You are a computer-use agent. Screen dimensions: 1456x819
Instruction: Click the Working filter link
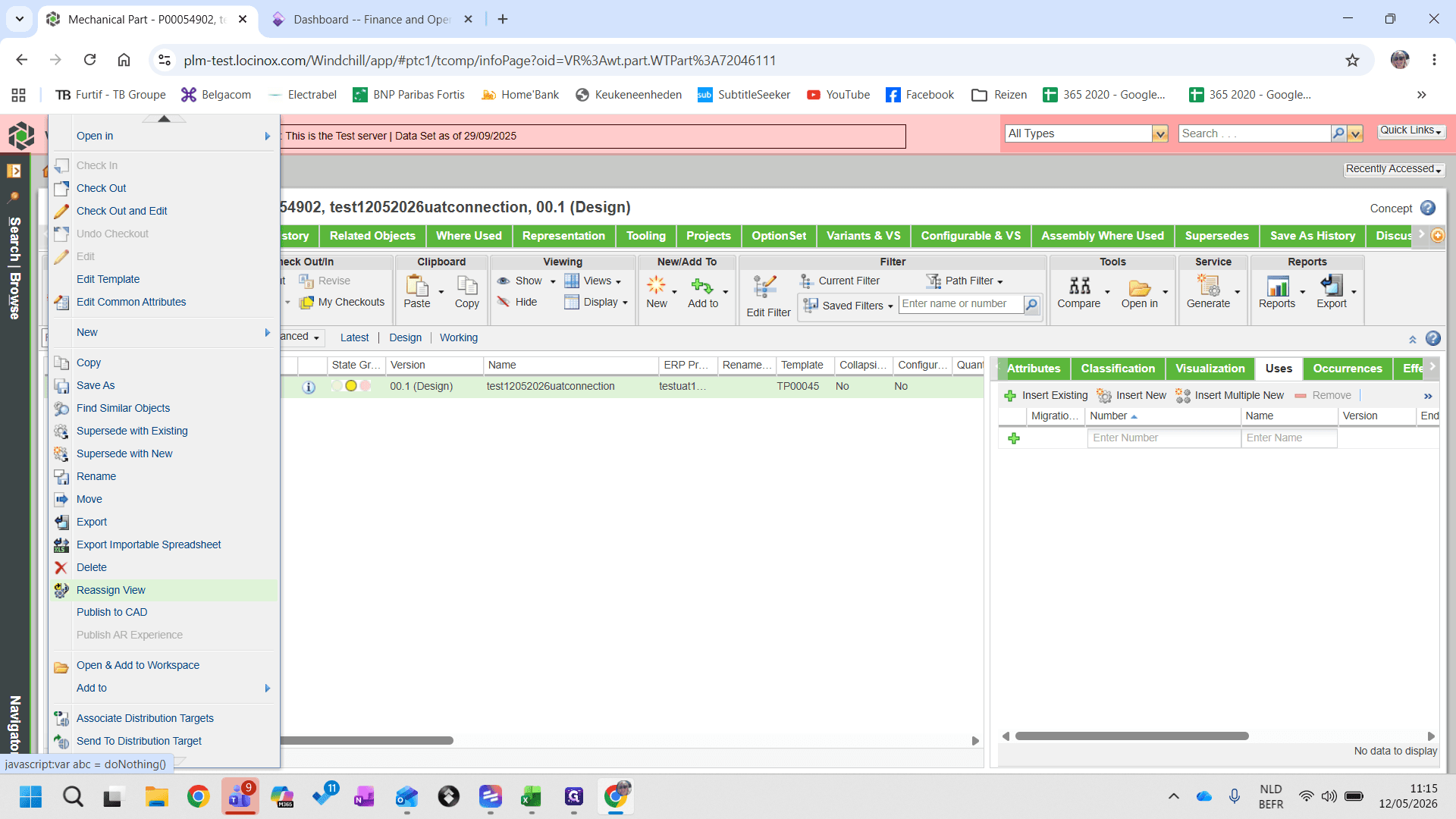pos(459,337)
